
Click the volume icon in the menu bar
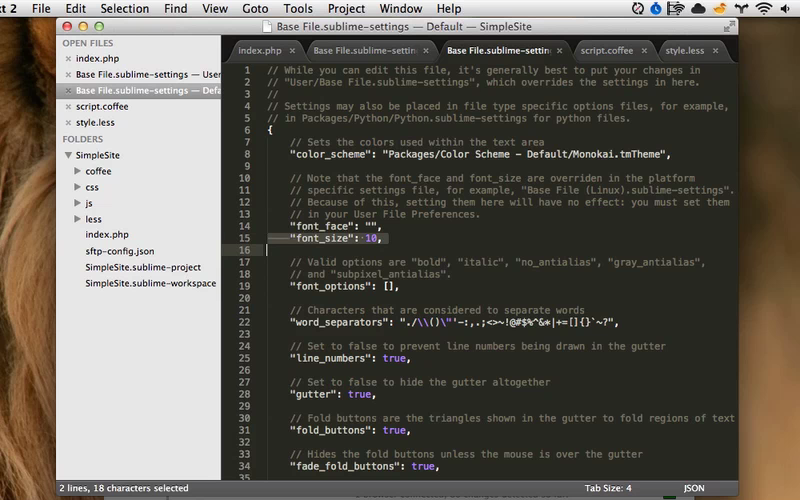[x=785, y=8]
